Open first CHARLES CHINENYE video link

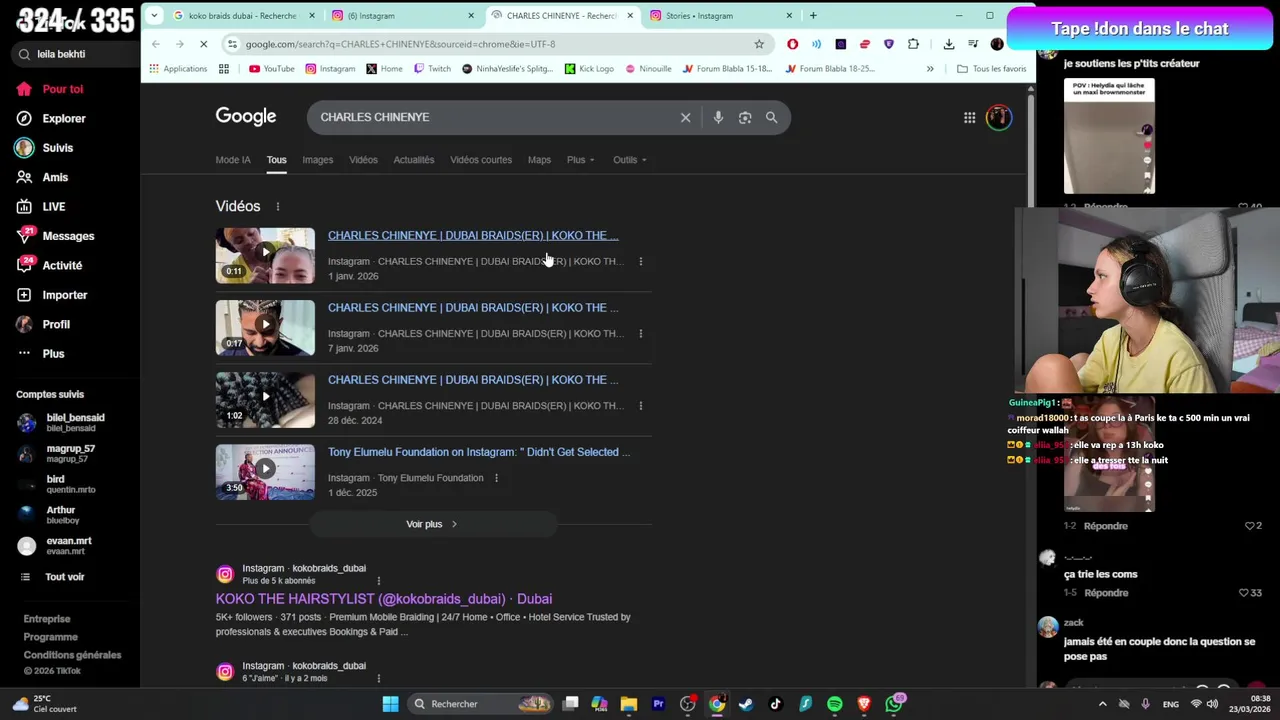coord(473,236)
